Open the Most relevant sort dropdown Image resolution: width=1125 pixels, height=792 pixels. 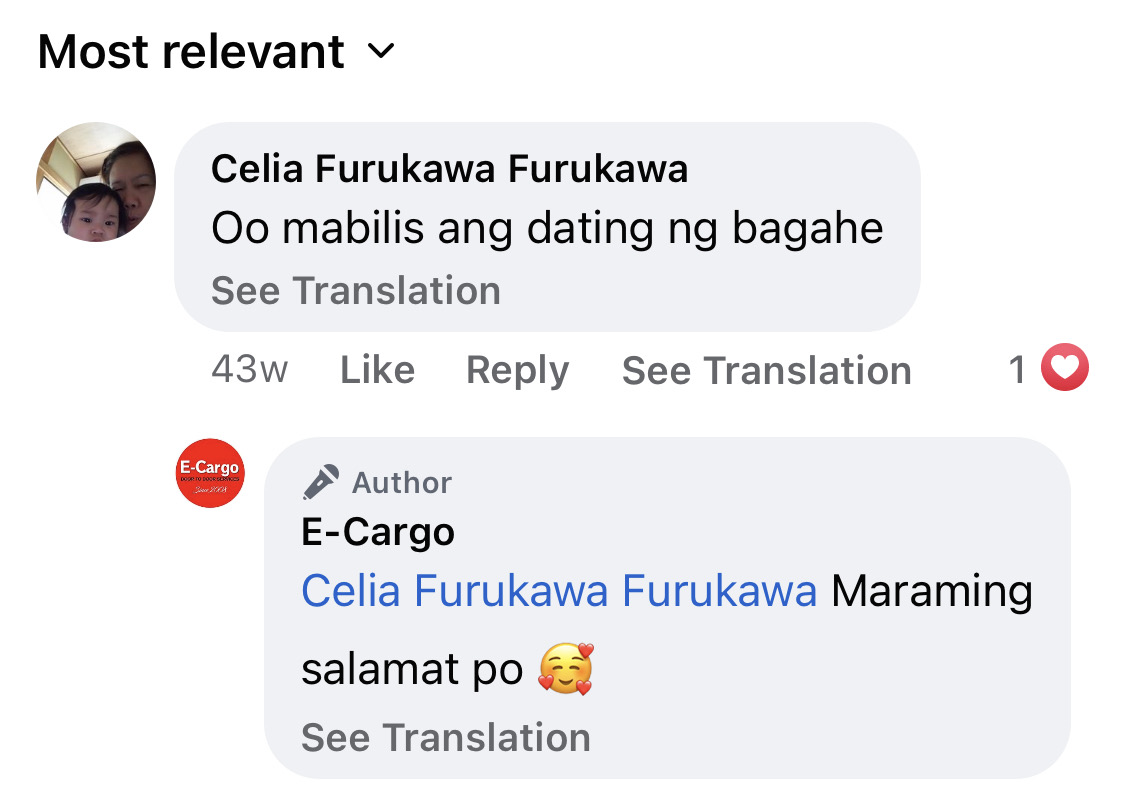point(216,52)
